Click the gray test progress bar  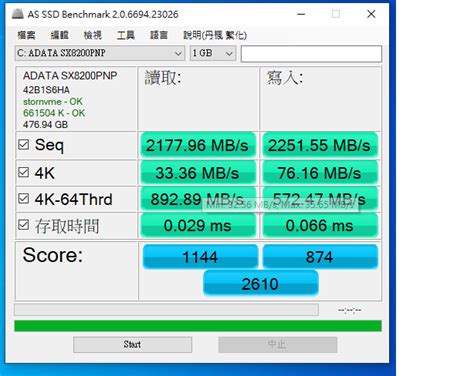tap(166, 310)
